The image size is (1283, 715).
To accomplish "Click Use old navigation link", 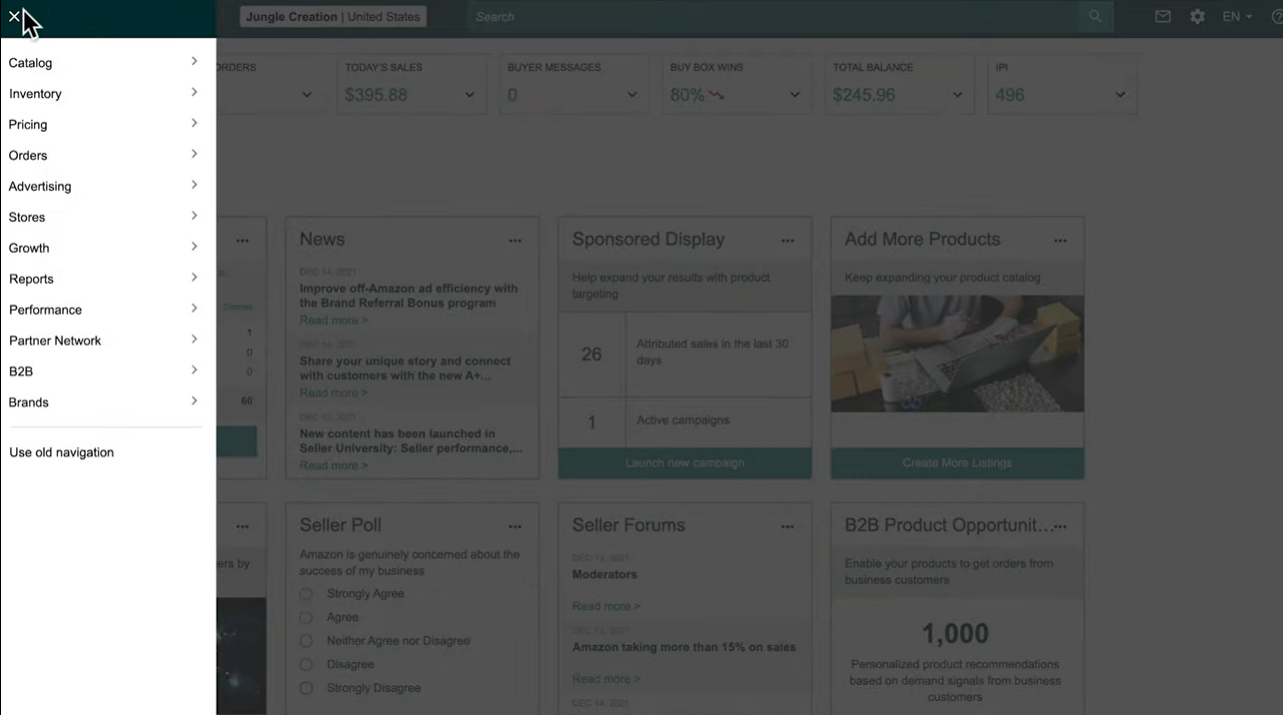I will tap(62, 452).
